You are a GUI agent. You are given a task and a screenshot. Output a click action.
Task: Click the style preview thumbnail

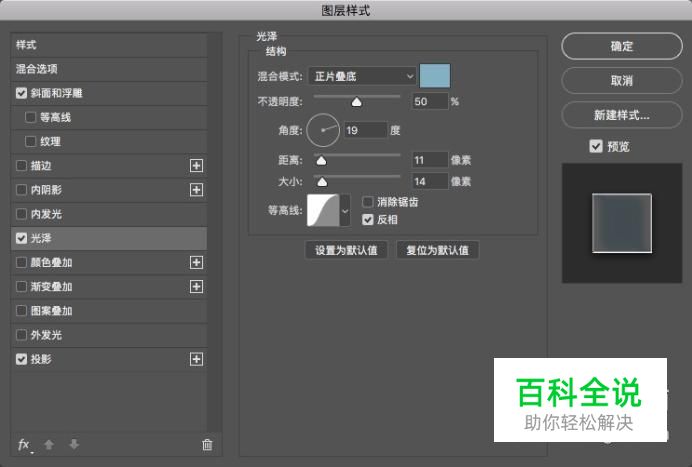[x=622, y=223]
